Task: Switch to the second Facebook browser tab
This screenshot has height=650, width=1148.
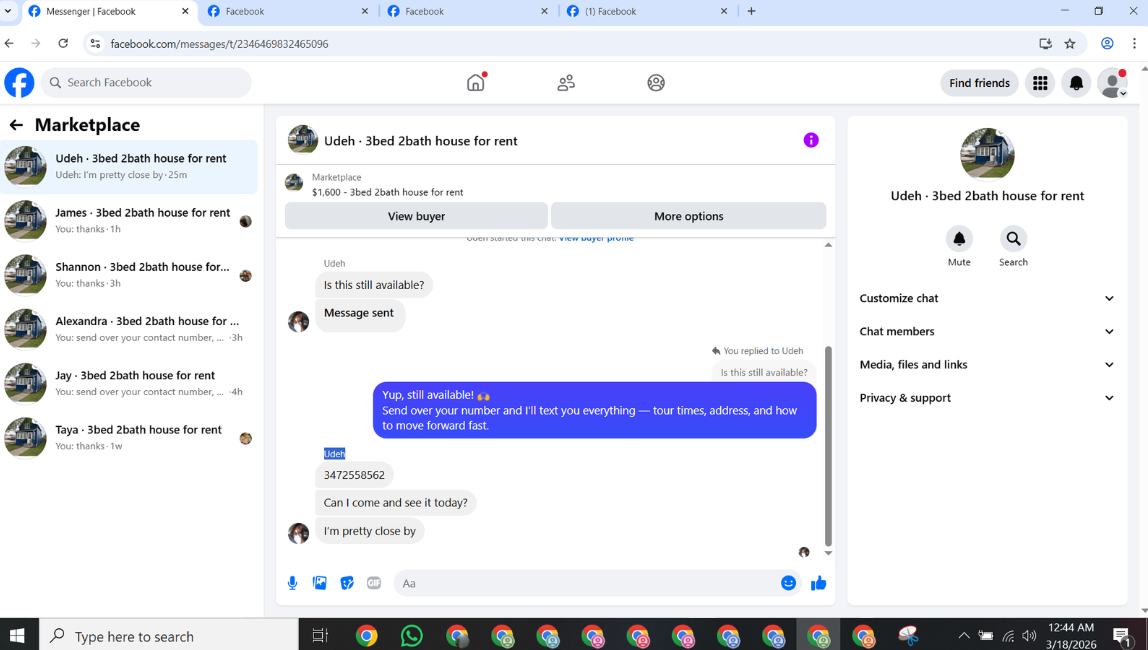Action: pyautogui.click(x=288, y=12)
